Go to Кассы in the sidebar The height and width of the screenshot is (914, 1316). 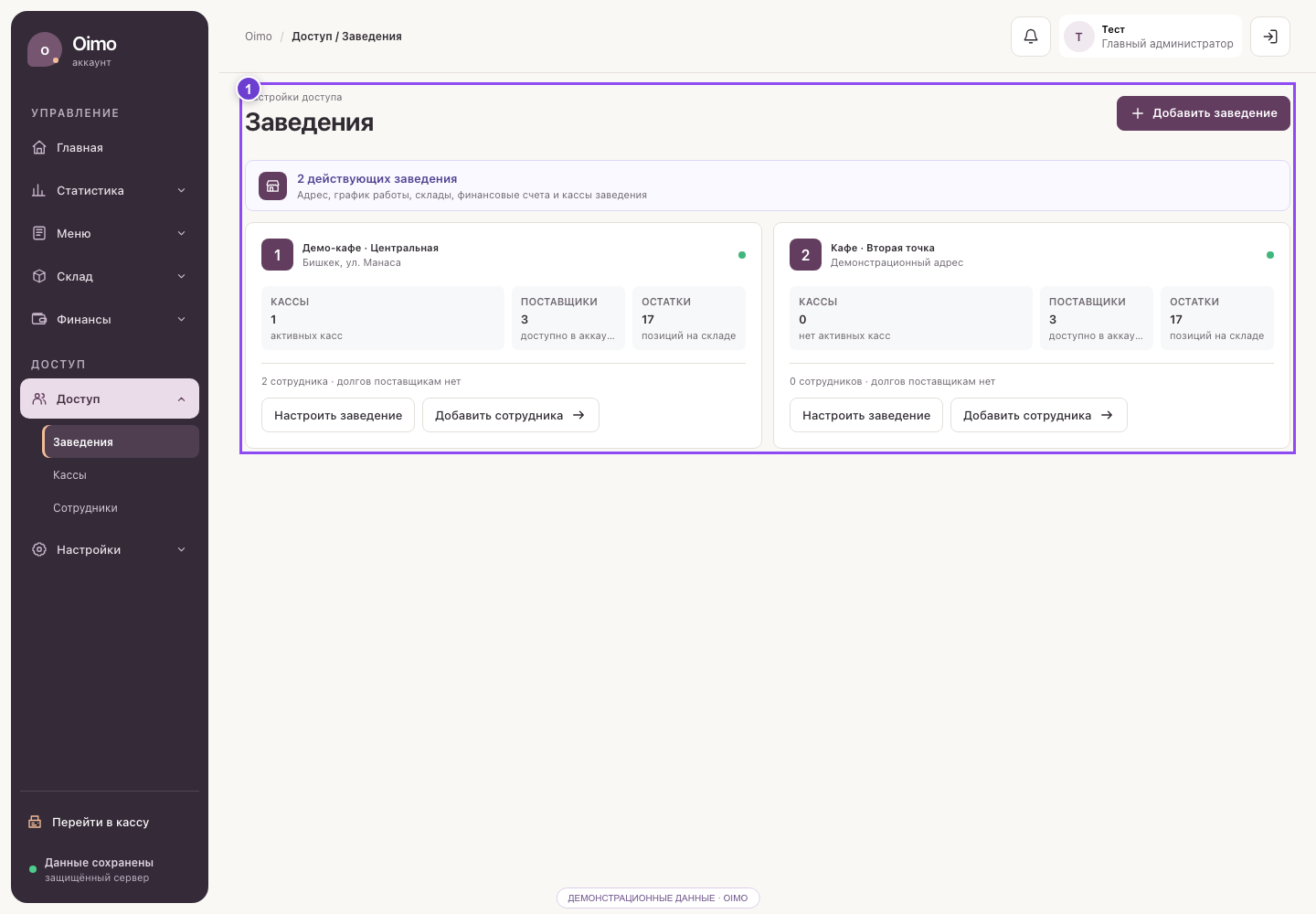tap(121, 474)
